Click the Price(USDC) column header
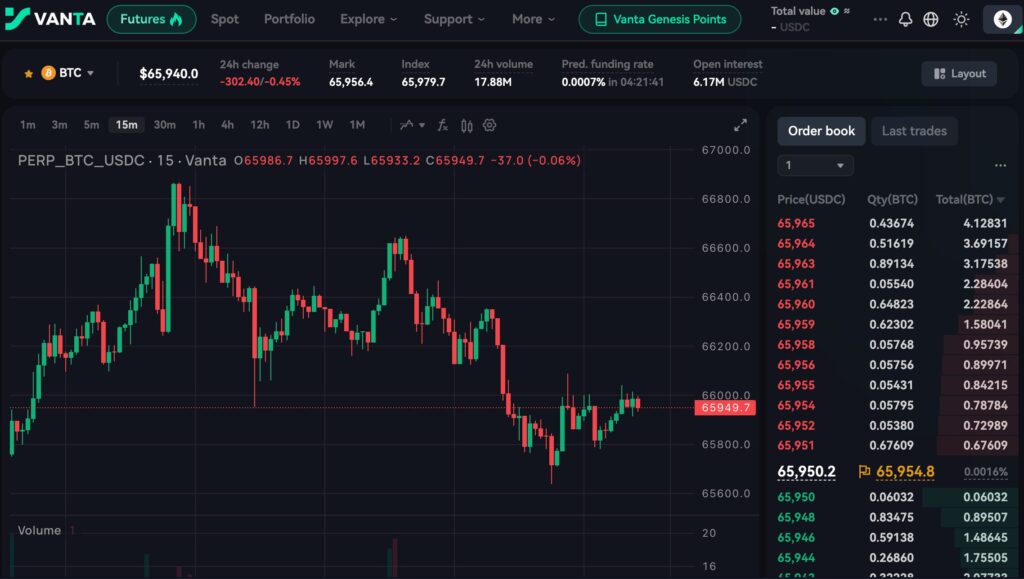This screenshot has height=579, width=1024. click(x=811, y=200)
